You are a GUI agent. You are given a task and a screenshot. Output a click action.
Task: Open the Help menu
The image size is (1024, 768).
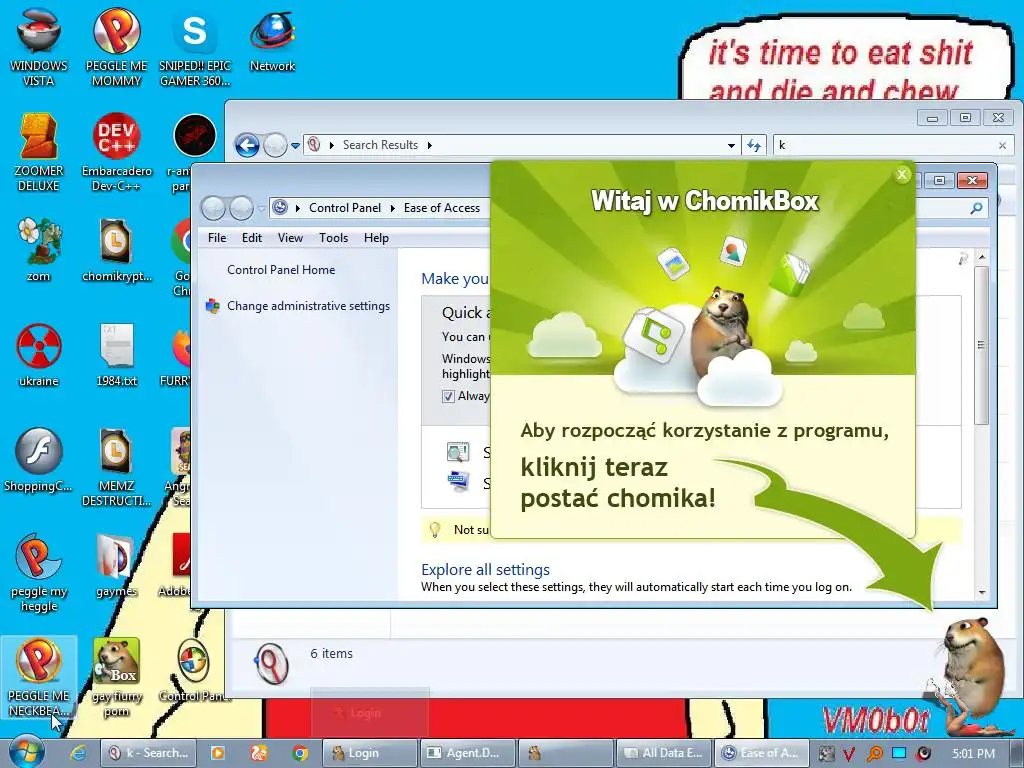click(376, 238)
